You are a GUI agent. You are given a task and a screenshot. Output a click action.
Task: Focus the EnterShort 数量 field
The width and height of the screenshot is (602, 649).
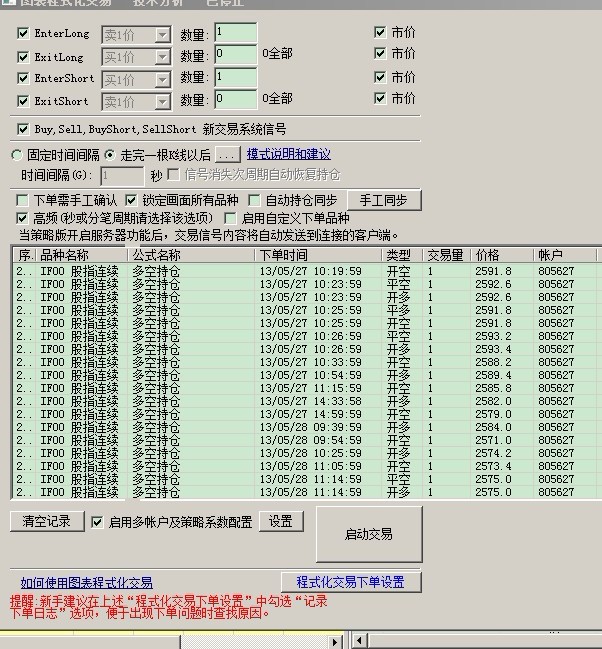pyautogui.click(x=236, y=77)
